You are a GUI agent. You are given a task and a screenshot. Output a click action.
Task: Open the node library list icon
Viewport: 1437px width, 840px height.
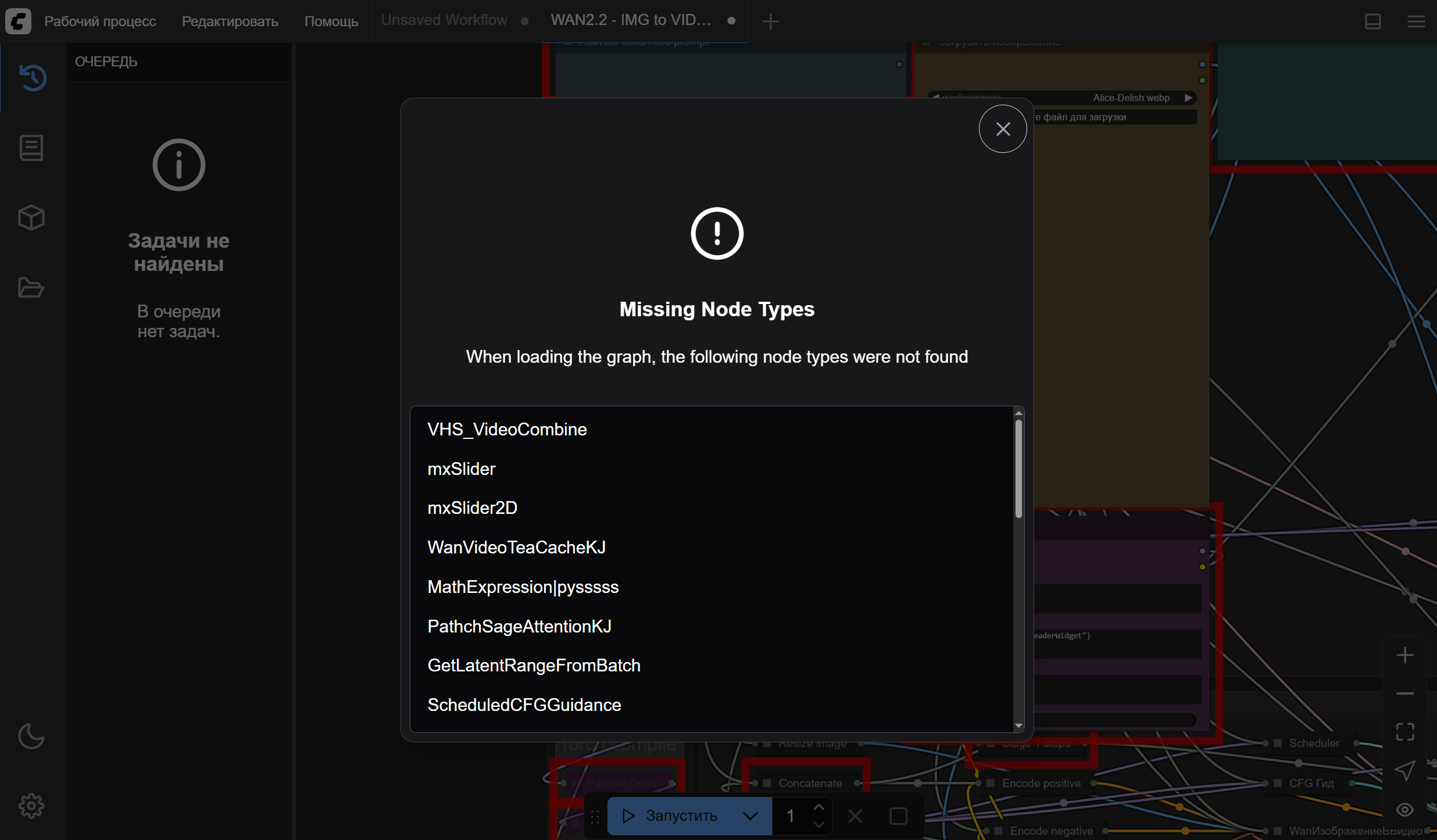31,148
